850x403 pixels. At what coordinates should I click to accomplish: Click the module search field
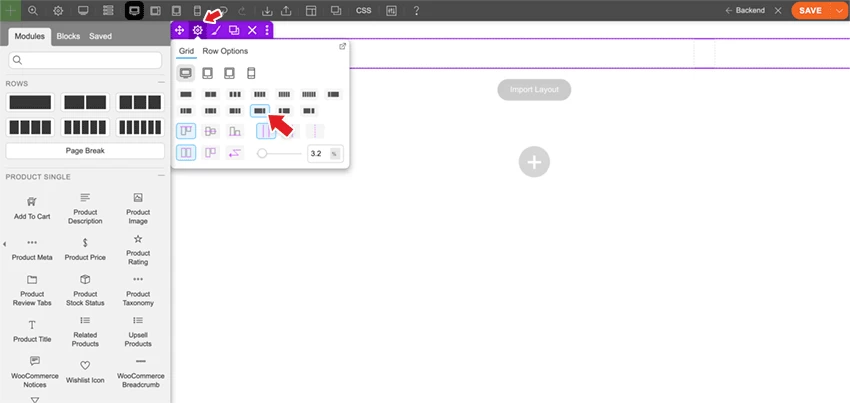coord(85,60)
